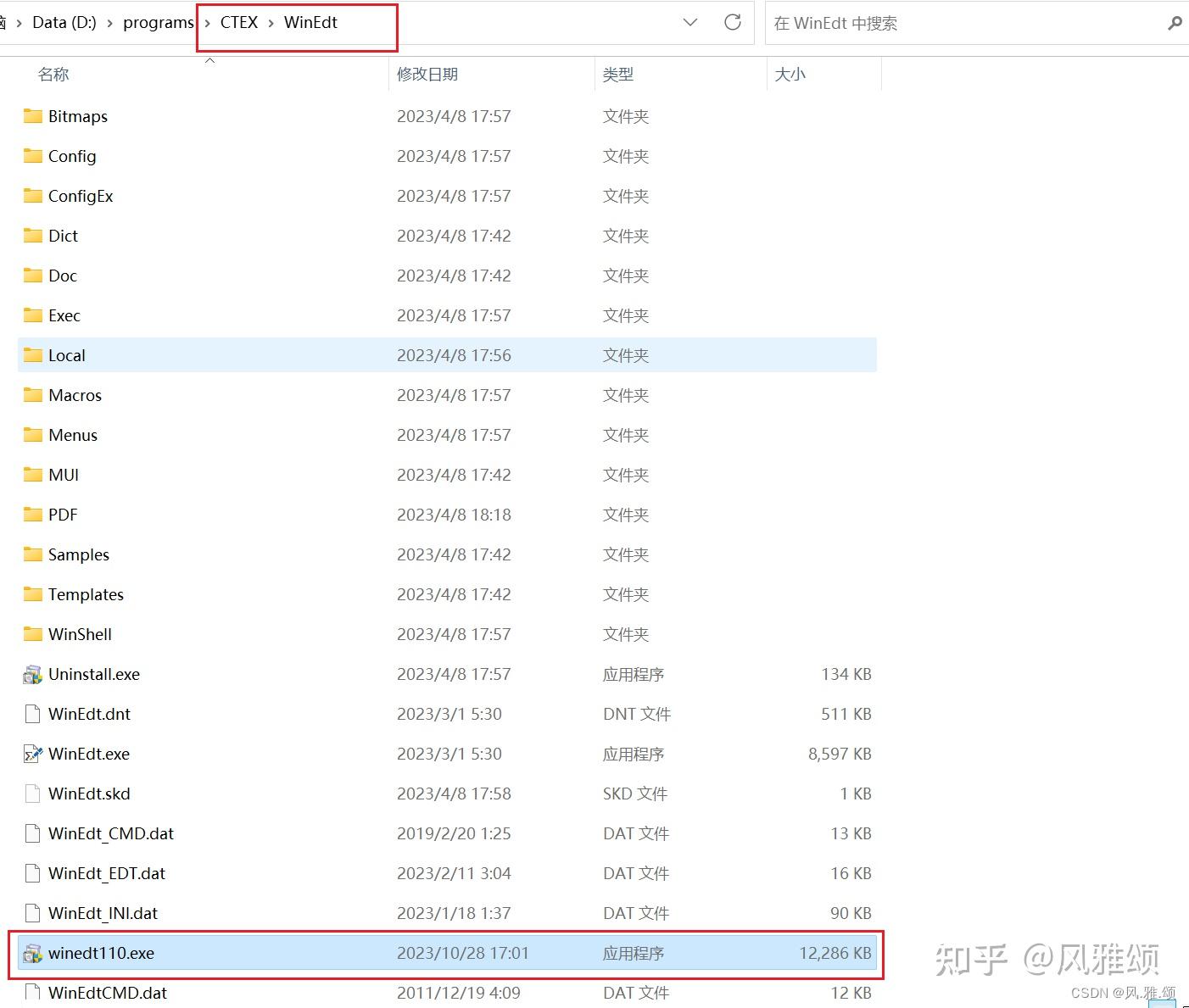1189x1008 pixels.
Task: Open the Bitmaps folder
Action: click(x=77, y=116)
